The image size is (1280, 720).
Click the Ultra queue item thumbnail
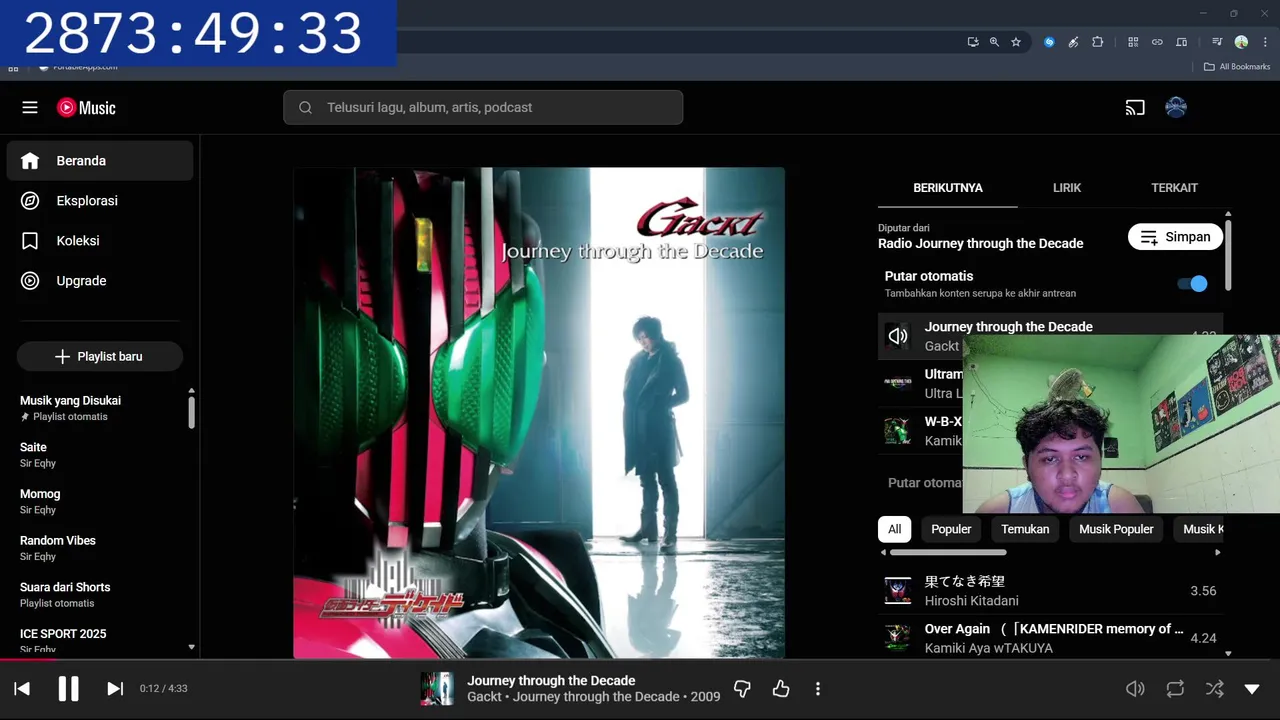coord(898,383)
